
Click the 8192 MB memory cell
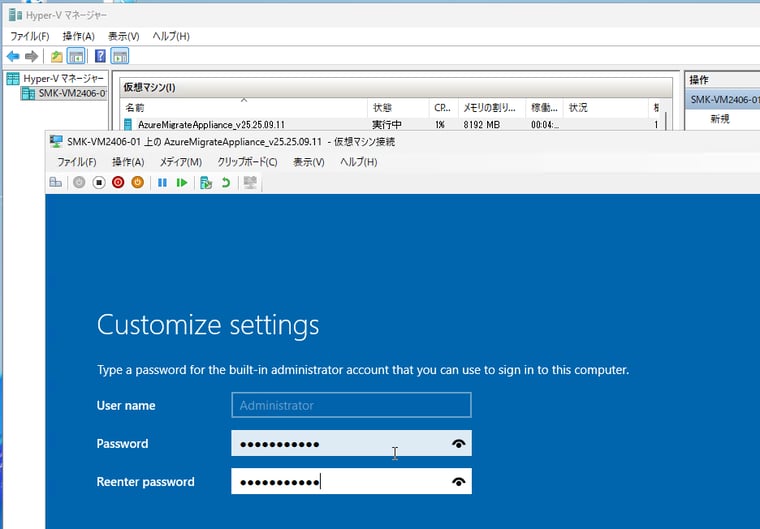click(x=481, y=125)
